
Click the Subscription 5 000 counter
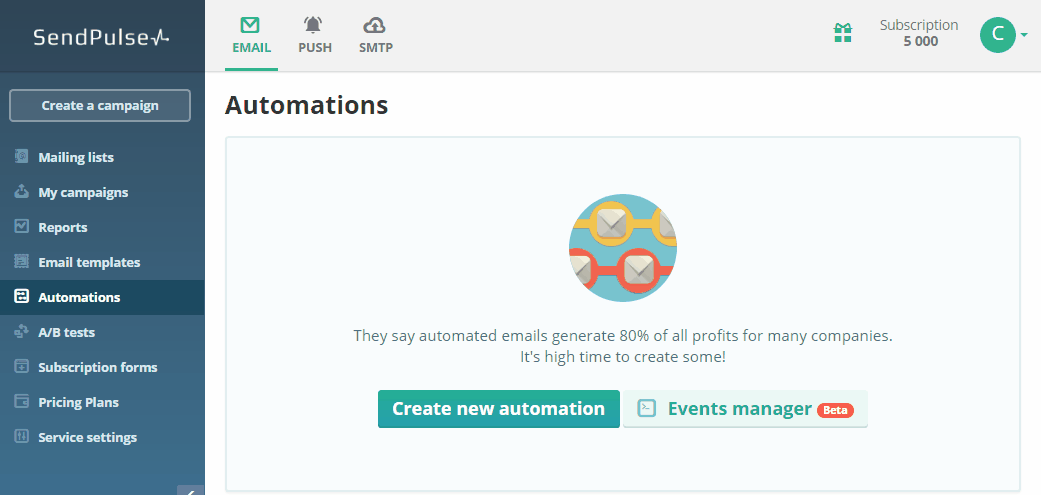coord(919,34)
